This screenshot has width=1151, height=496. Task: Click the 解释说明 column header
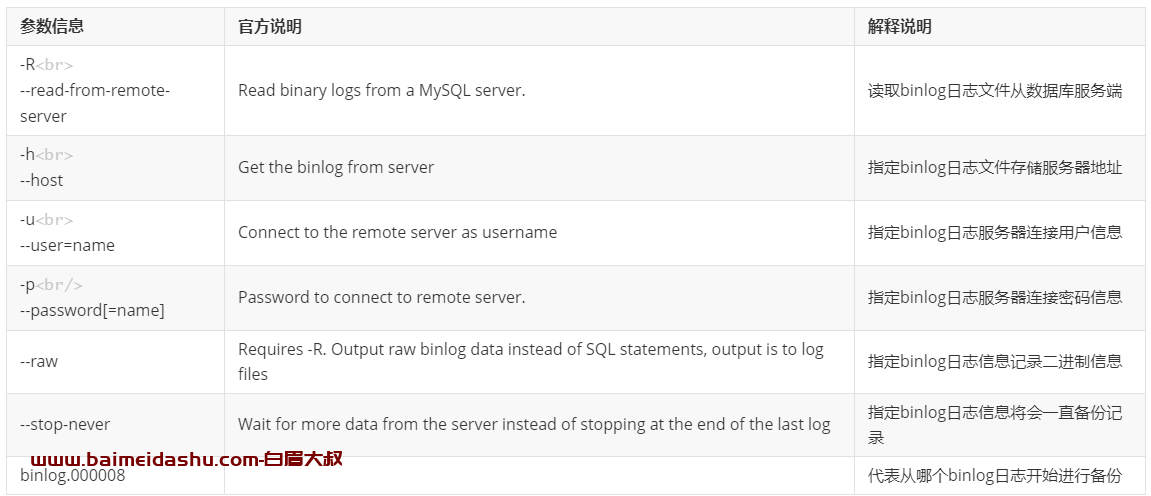(899, 26)
